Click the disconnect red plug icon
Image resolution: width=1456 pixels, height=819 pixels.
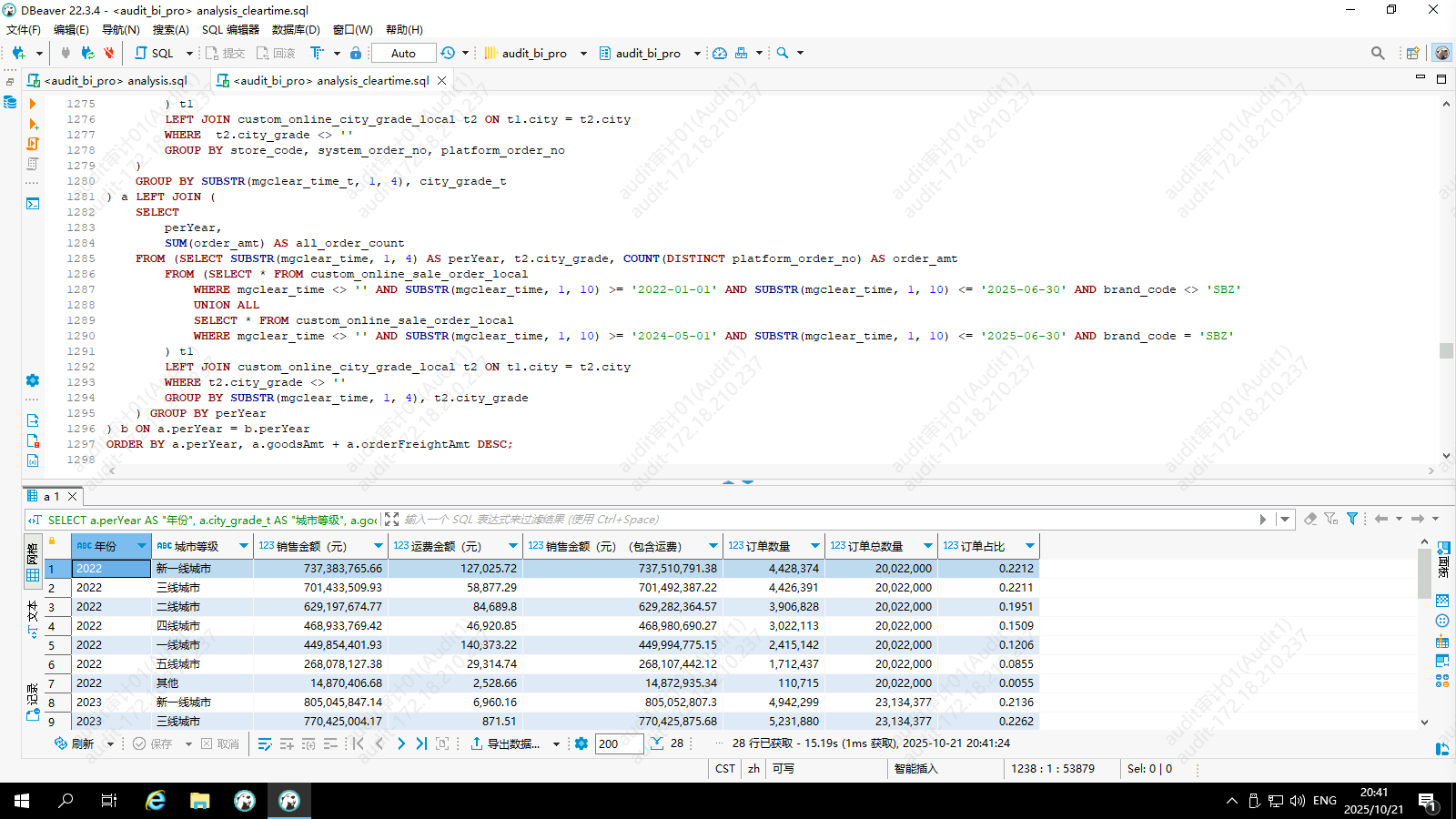tap(109, 53)
